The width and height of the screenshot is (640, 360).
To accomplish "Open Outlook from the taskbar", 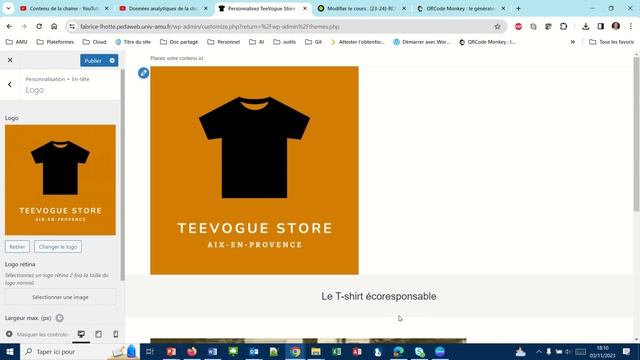I will click(x=254, y=351).
